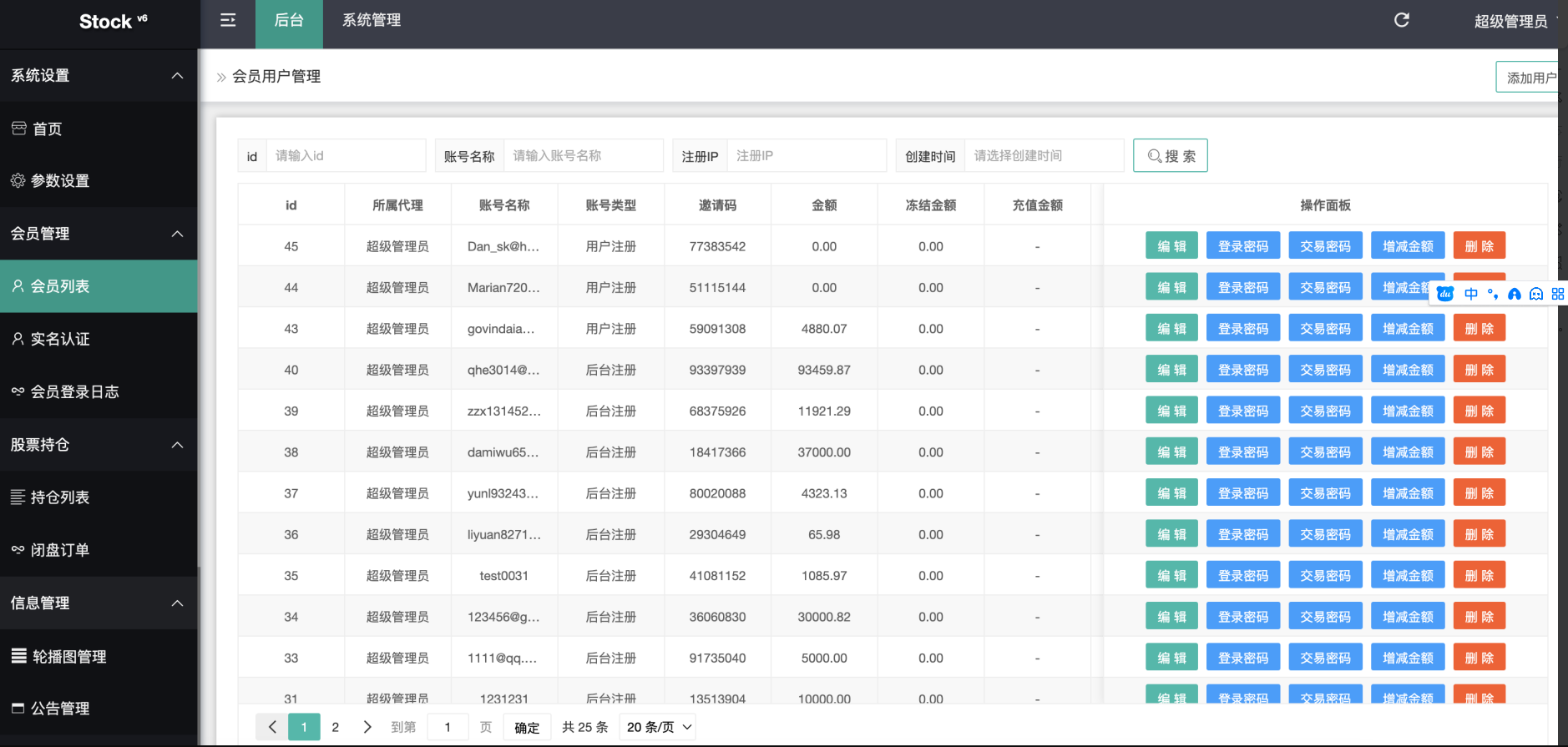Click the input method logo icon
The height and width of the screenshot is (747, 1568).
click(x=1445, y=294)
